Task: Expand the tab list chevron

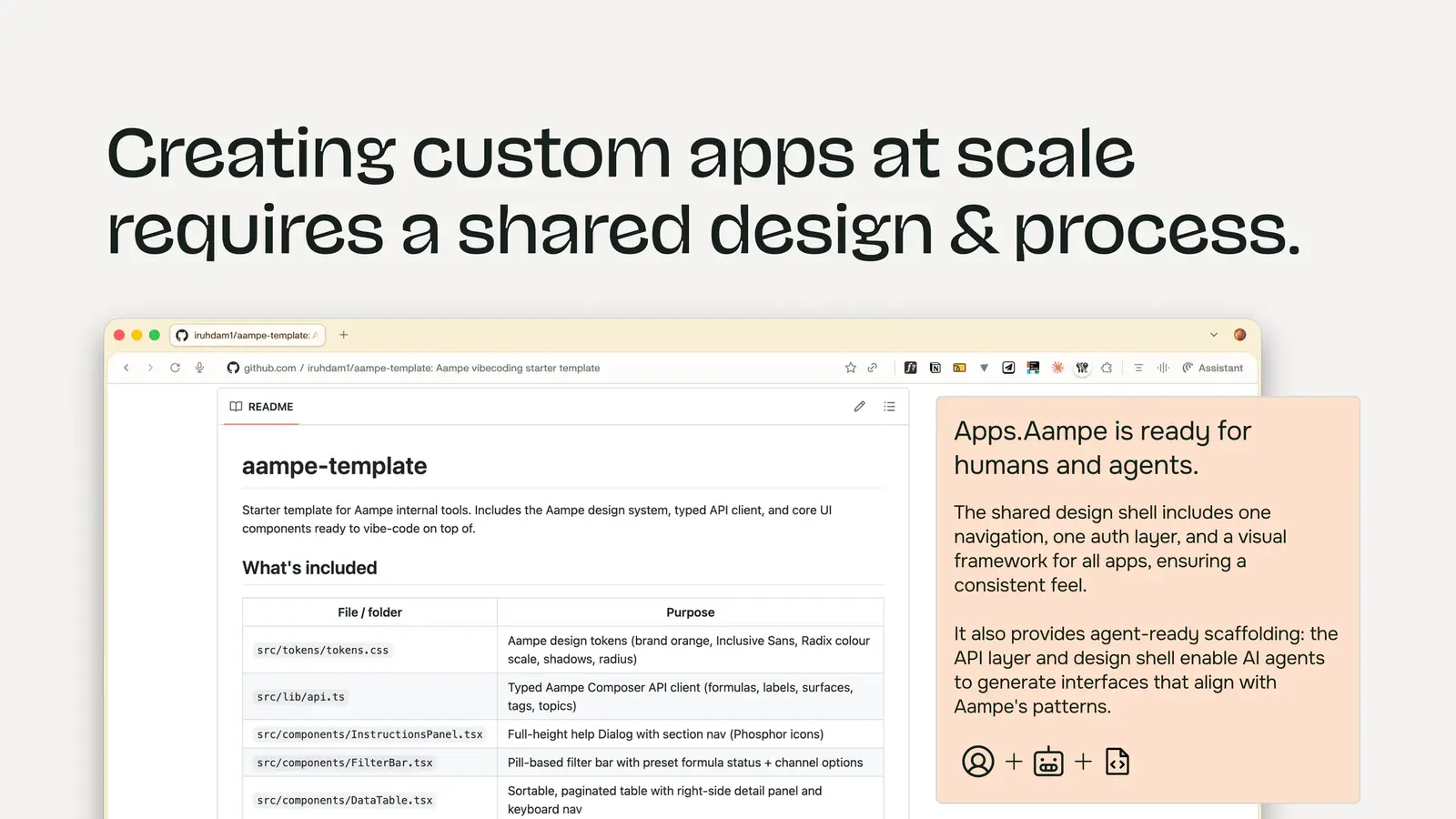Action: 1213,335
